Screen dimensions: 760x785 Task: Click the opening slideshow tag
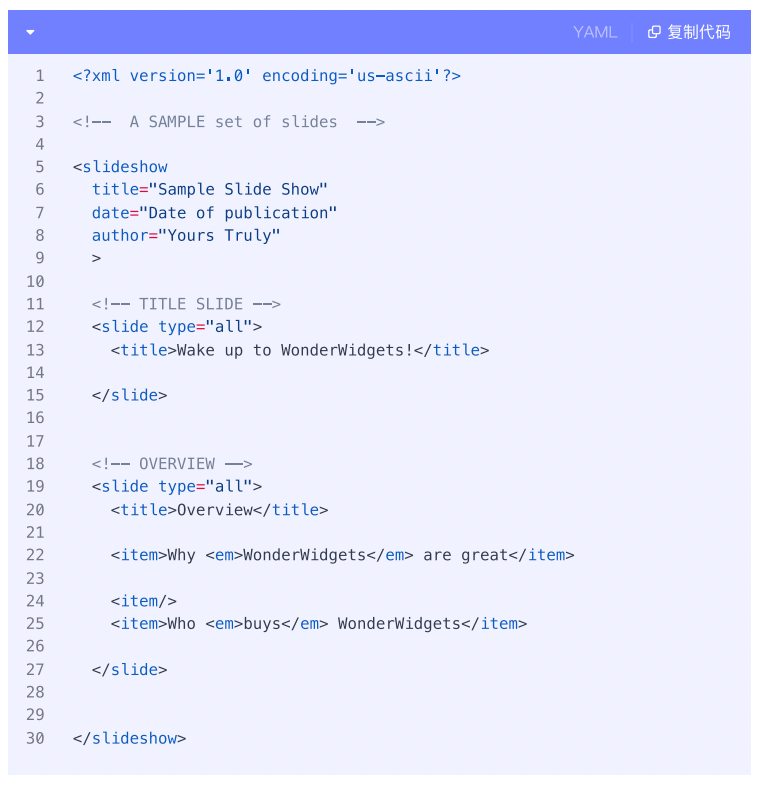(x=120, y=167)
